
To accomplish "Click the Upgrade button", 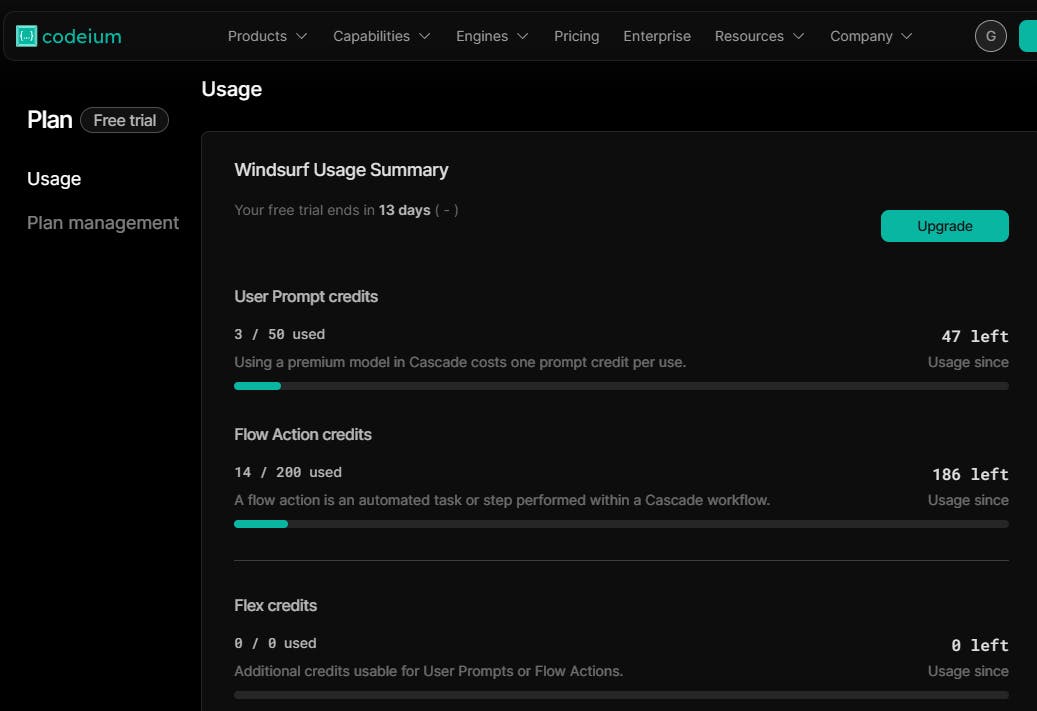I will pyautogui.click(x=944, y=226).
